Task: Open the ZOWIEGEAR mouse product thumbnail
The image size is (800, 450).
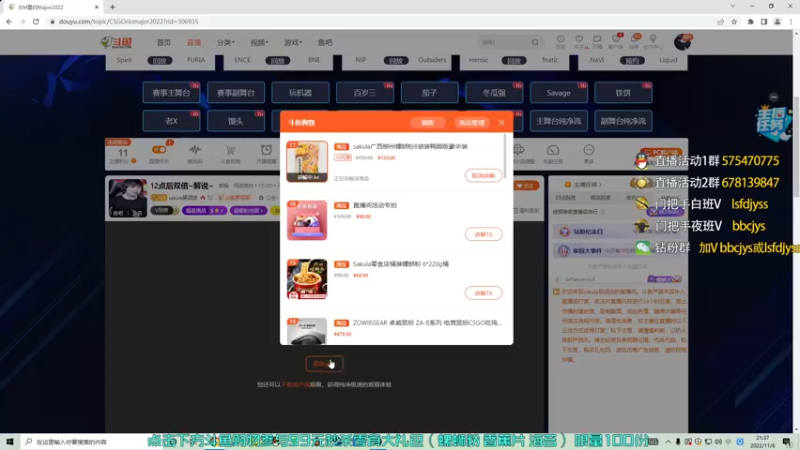Action: (307, 331)
